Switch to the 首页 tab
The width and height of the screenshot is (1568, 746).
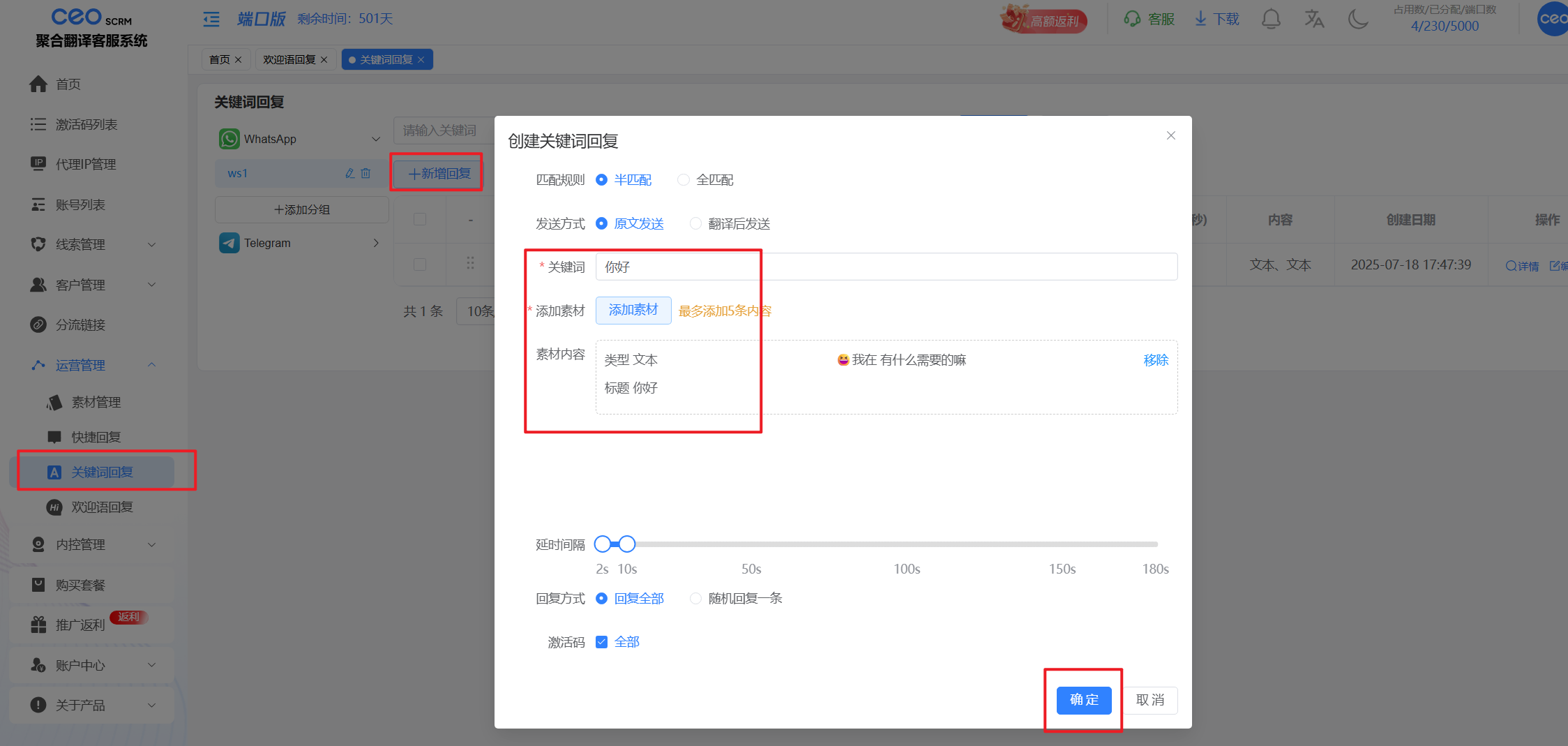[x=219, y=59]
